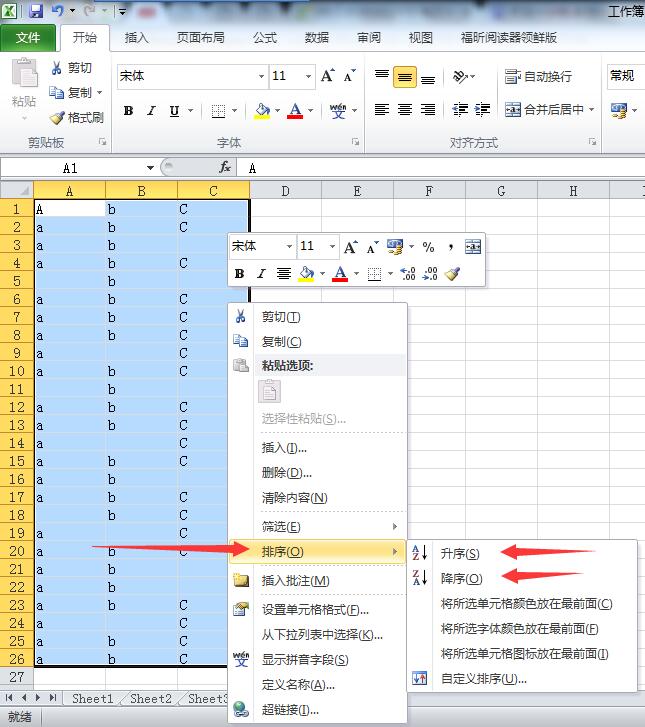Toggle ribbon align text left
The width and height of the screenshot is (645, 727).
pyautogui.click(x=382, y=109)
